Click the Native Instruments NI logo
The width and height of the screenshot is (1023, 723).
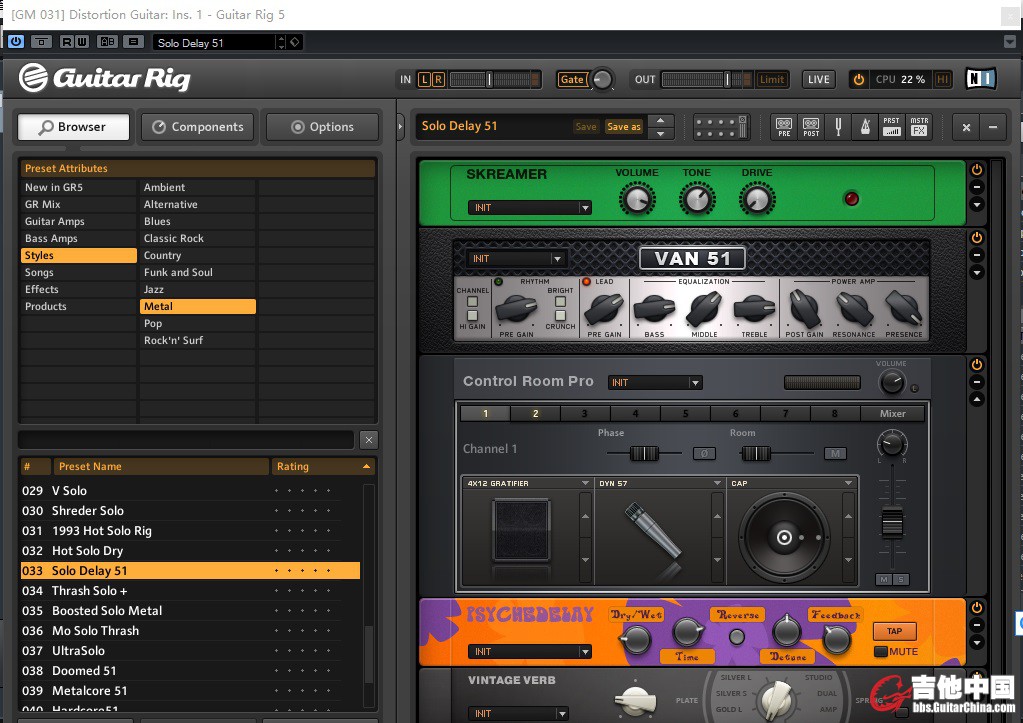pyautogui.click(x=981, y=79)
